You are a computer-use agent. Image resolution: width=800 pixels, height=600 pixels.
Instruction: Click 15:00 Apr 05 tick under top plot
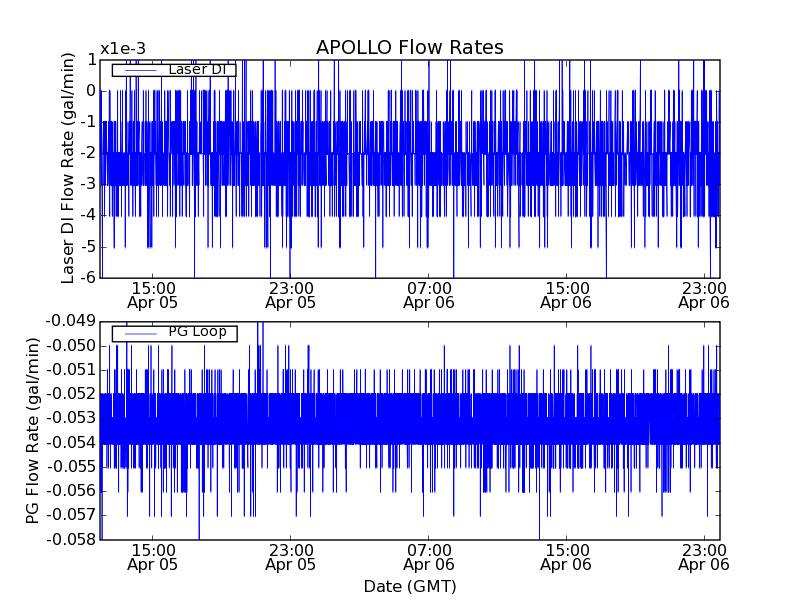tap(152, 294)
